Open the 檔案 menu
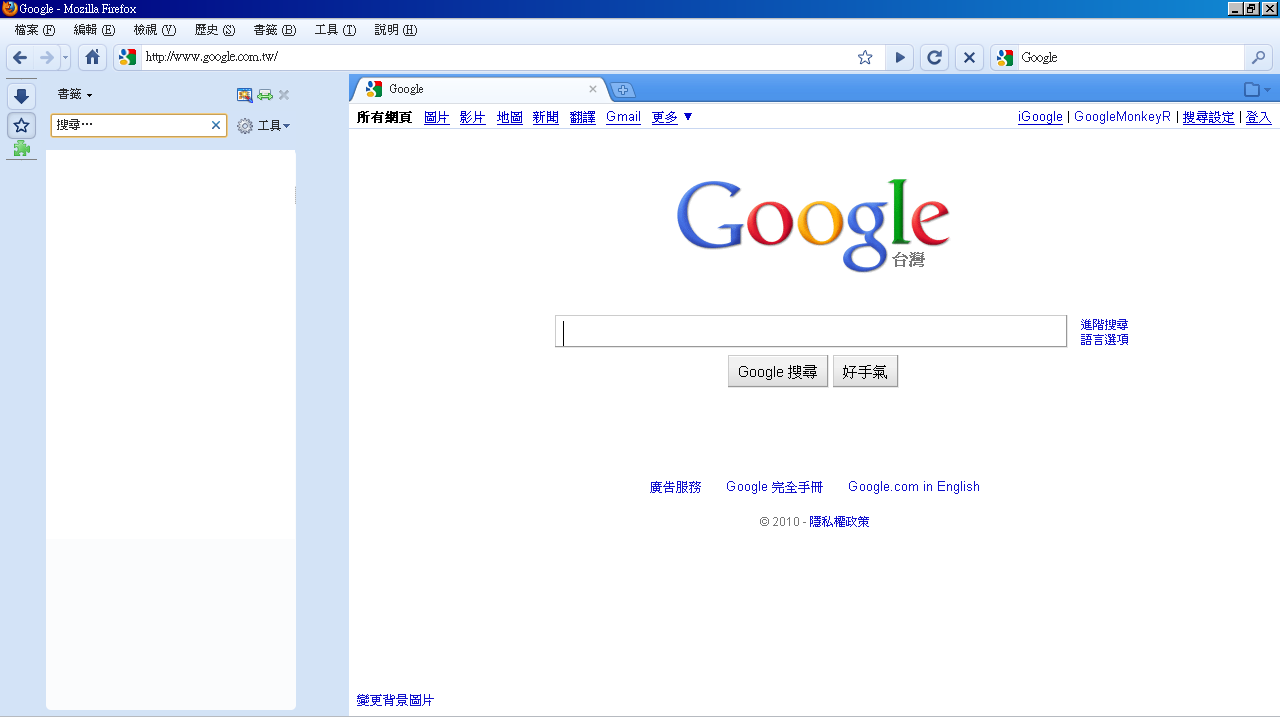 coord(35,30)
